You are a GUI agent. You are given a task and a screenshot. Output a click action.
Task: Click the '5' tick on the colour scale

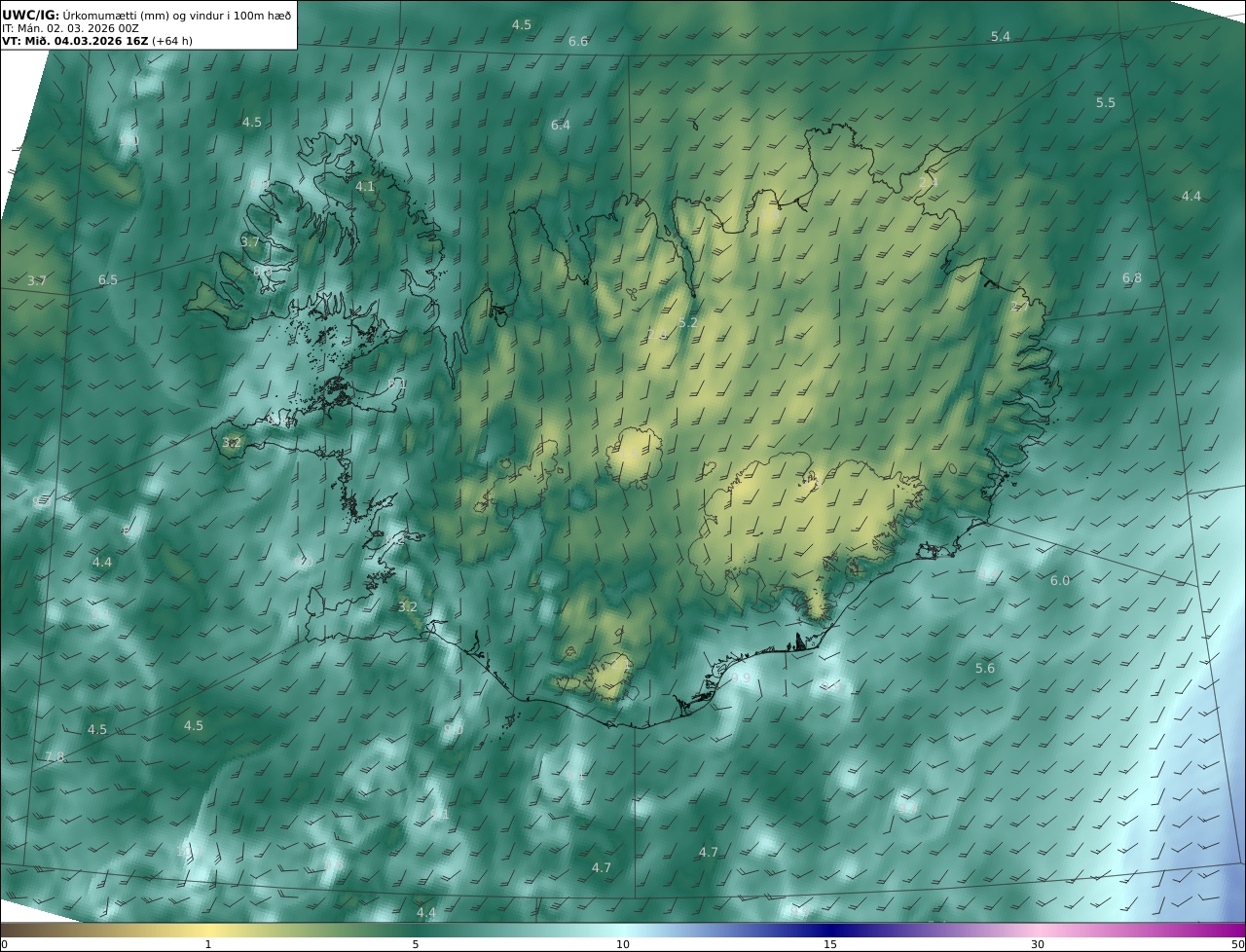[416, 944]
